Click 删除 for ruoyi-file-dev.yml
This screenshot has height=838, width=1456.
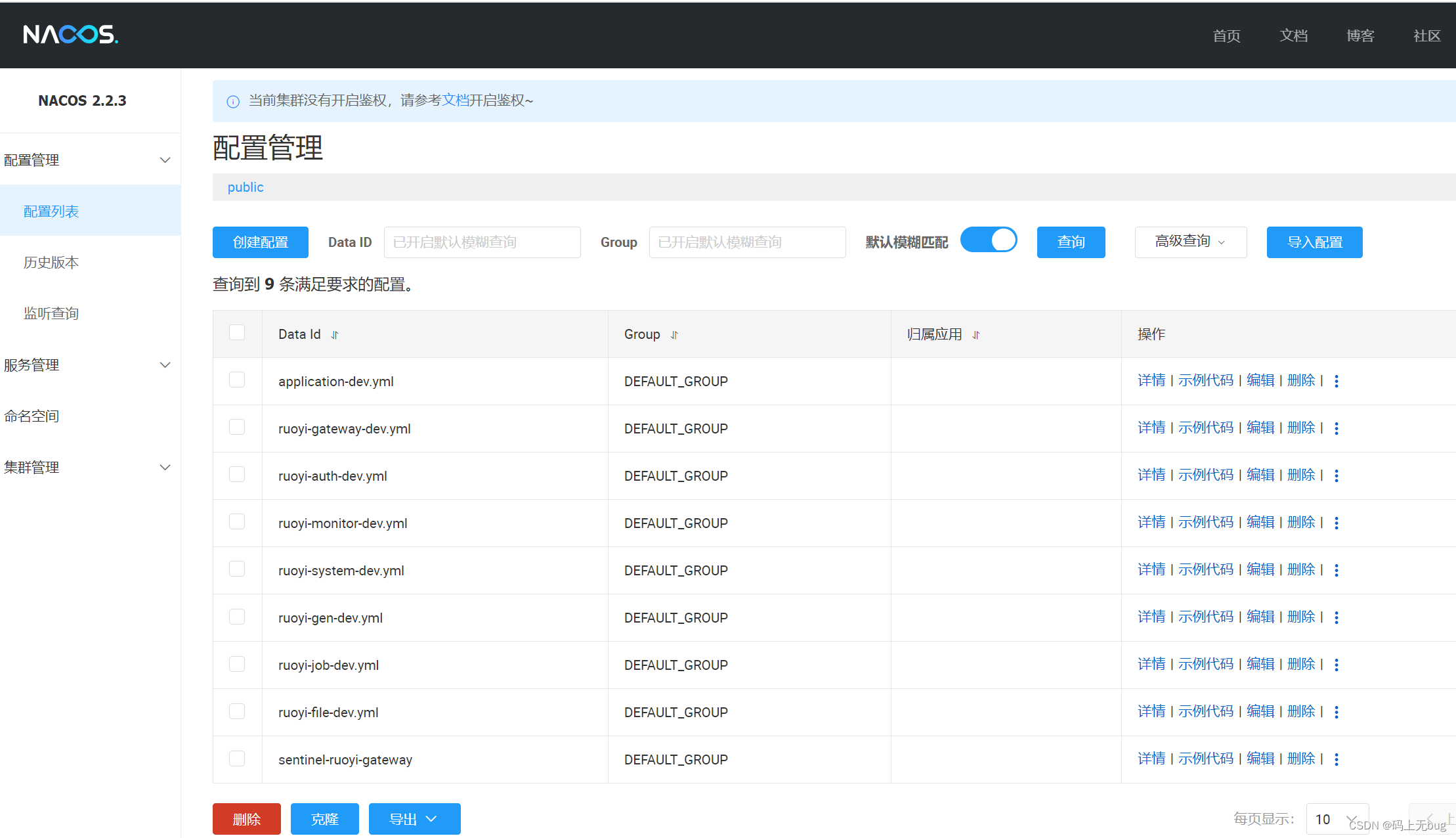coord(1301,711)
